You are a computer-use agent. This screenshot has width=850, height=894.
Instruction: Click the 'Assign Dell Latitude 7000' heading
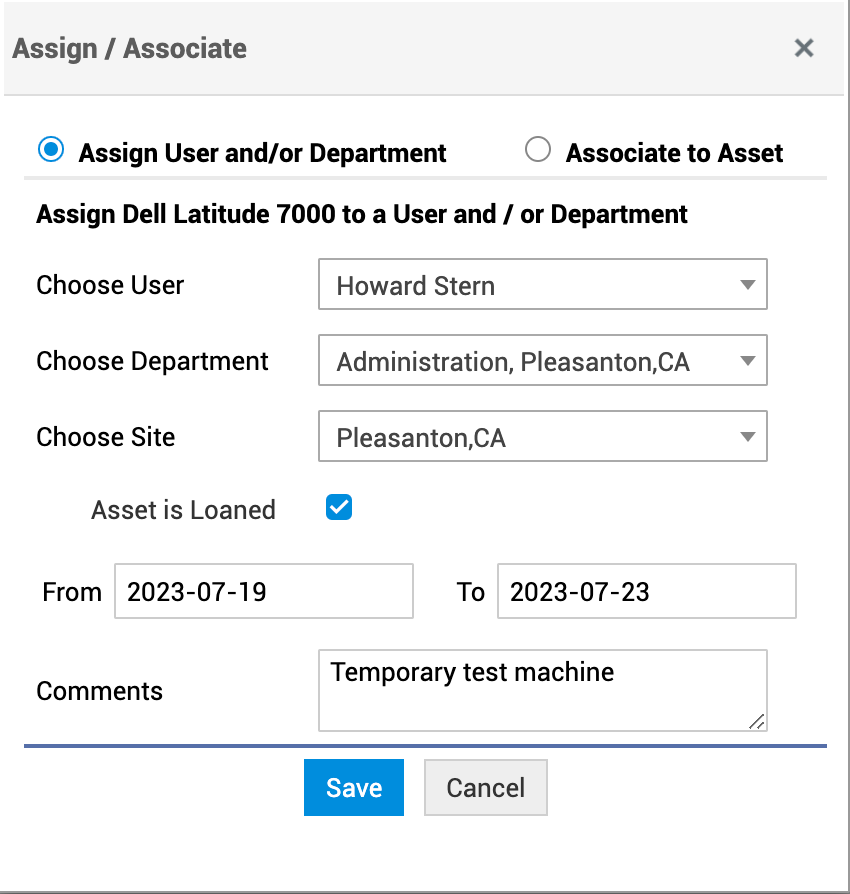pyautogui.click(x=361, y=214)
